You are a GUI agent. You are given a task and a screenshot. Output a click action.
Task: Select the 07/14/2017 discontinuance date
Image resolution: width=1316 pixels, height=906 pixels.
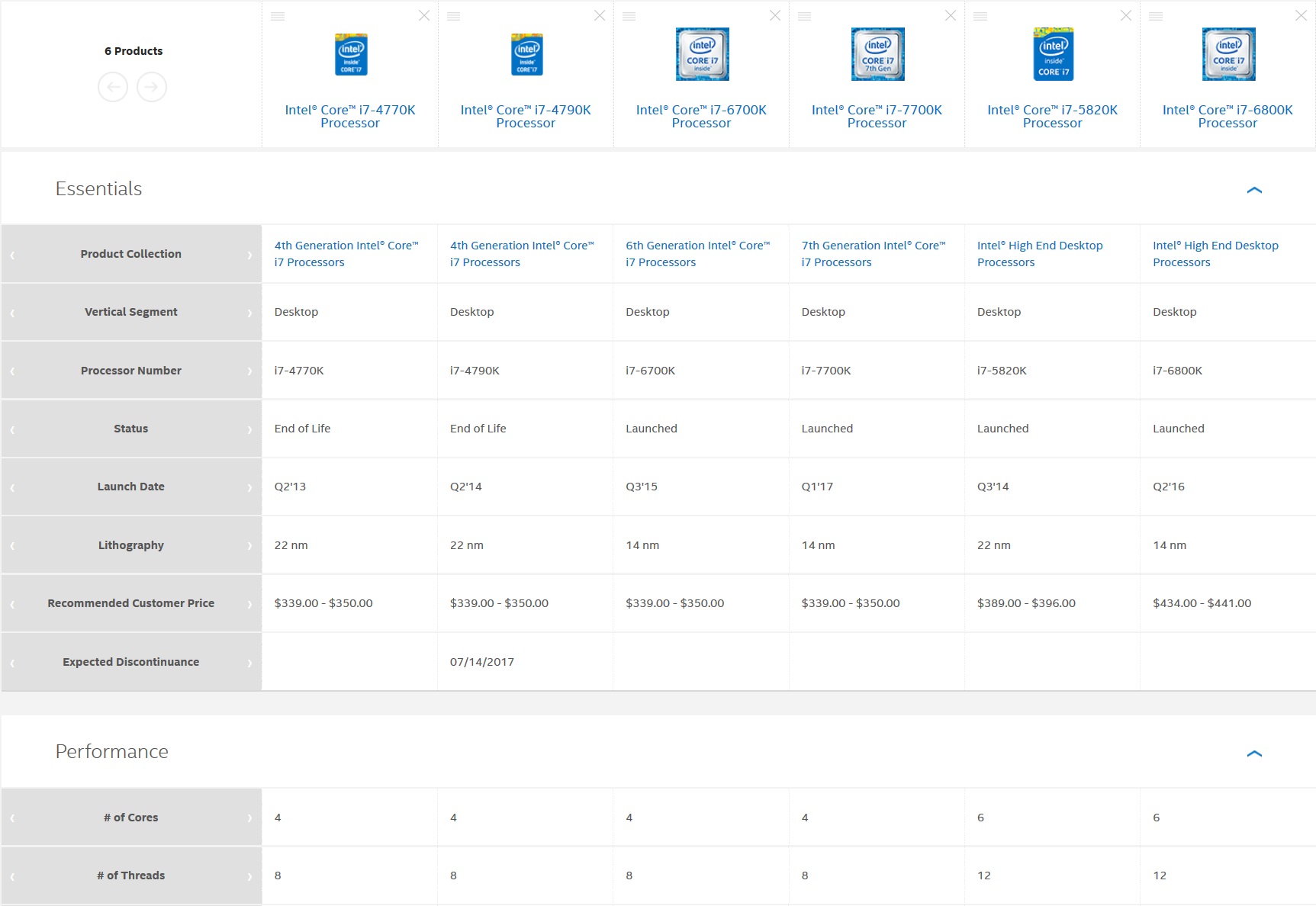click(482, 662)
